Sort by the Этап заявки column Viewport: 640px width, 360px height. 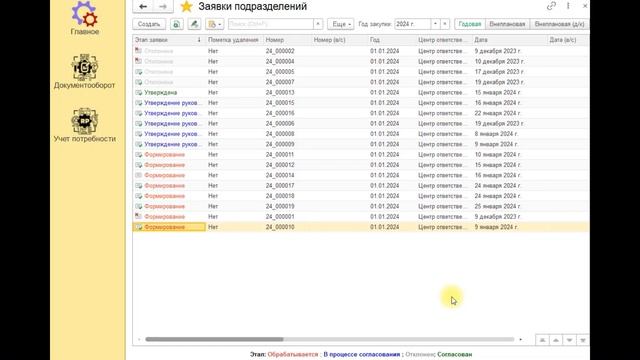(169, 40)
